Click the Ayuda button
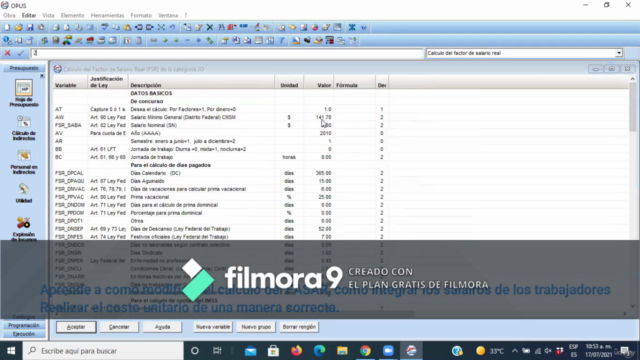This screenshot has width=640, height=360. click(162, 327)
